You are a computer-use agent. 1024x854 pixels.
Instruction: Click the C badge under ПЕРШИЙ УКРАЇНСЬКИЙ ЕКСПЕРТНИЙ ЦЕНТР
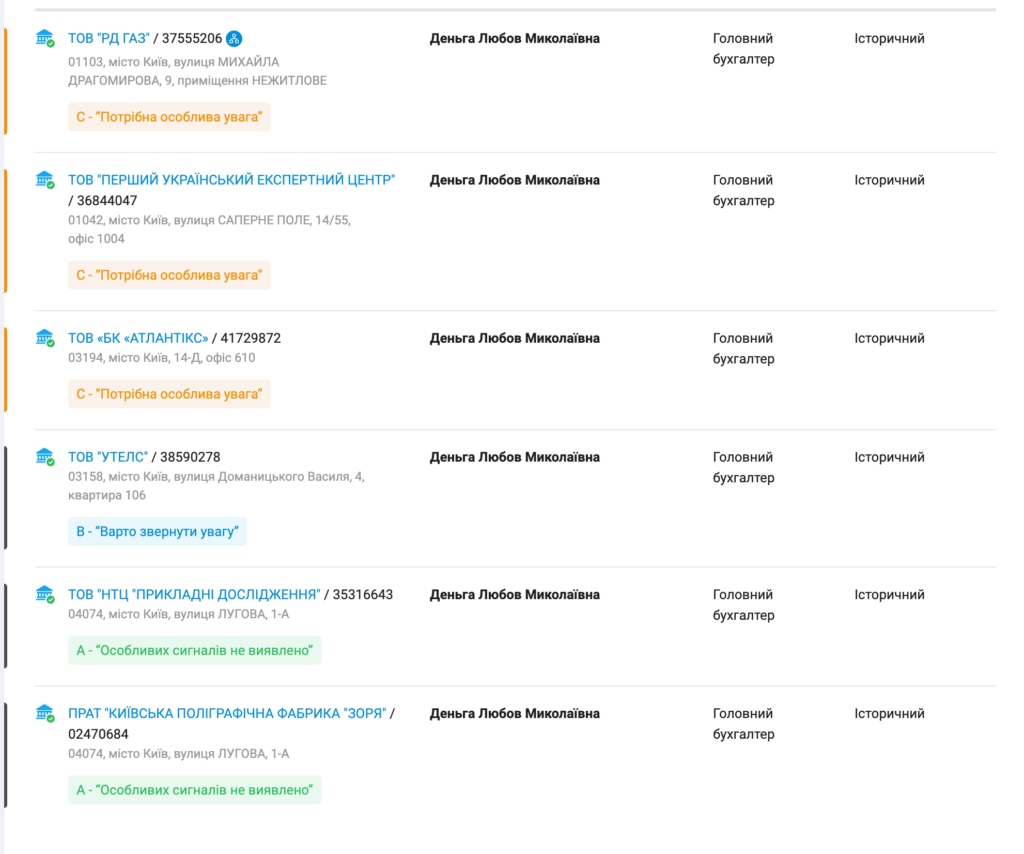169,276
